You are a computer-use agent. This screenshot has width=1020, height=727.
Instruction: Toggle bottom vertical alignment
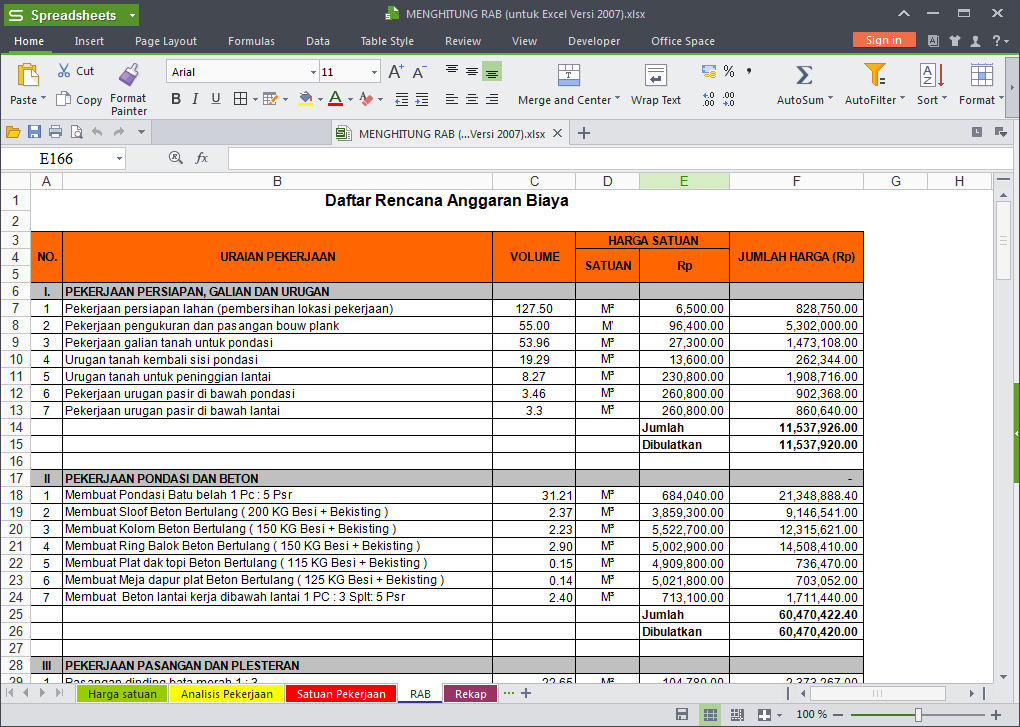[x=492, y=72]
